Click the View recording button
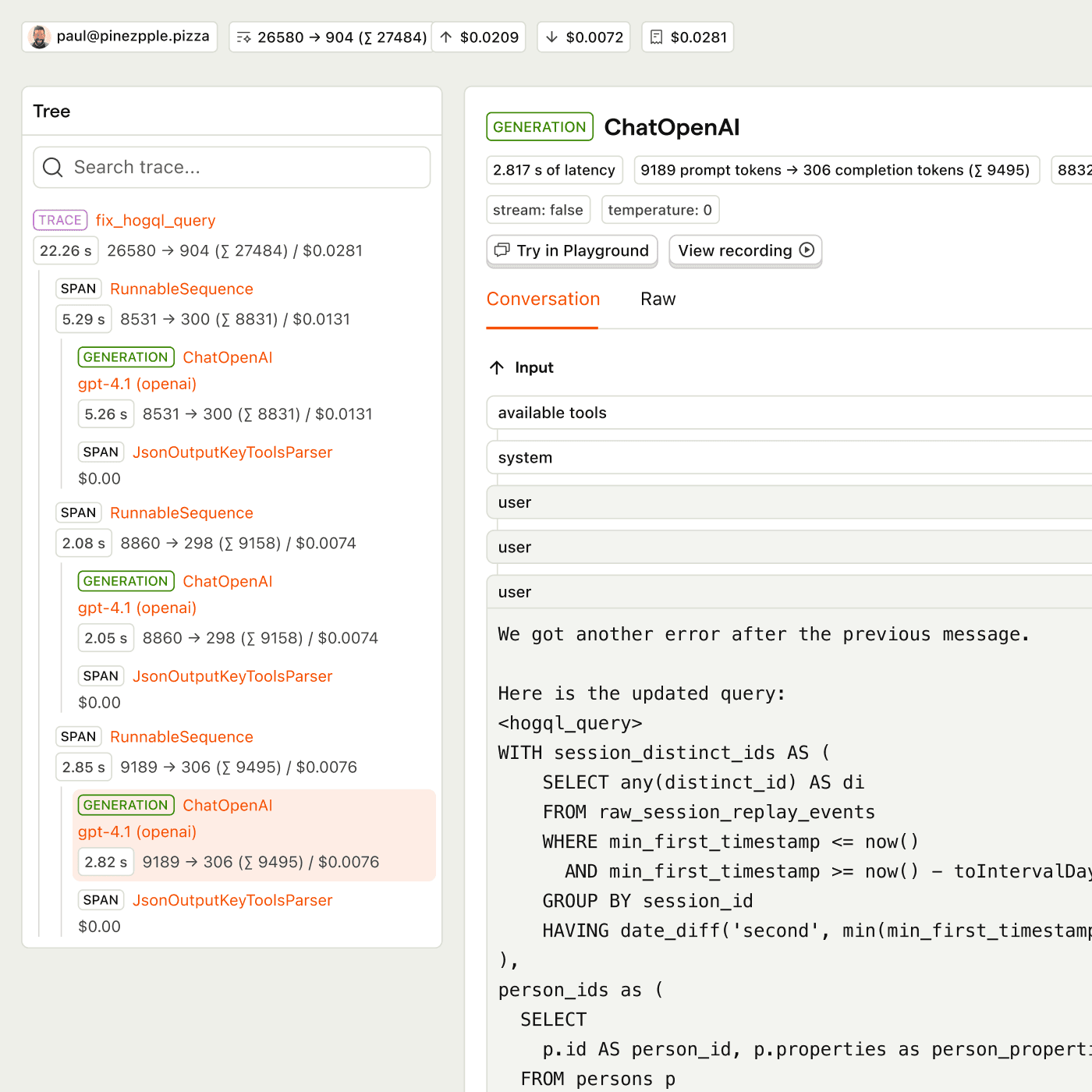The height and width of the screenshot is (1092, 1092). 746,250
